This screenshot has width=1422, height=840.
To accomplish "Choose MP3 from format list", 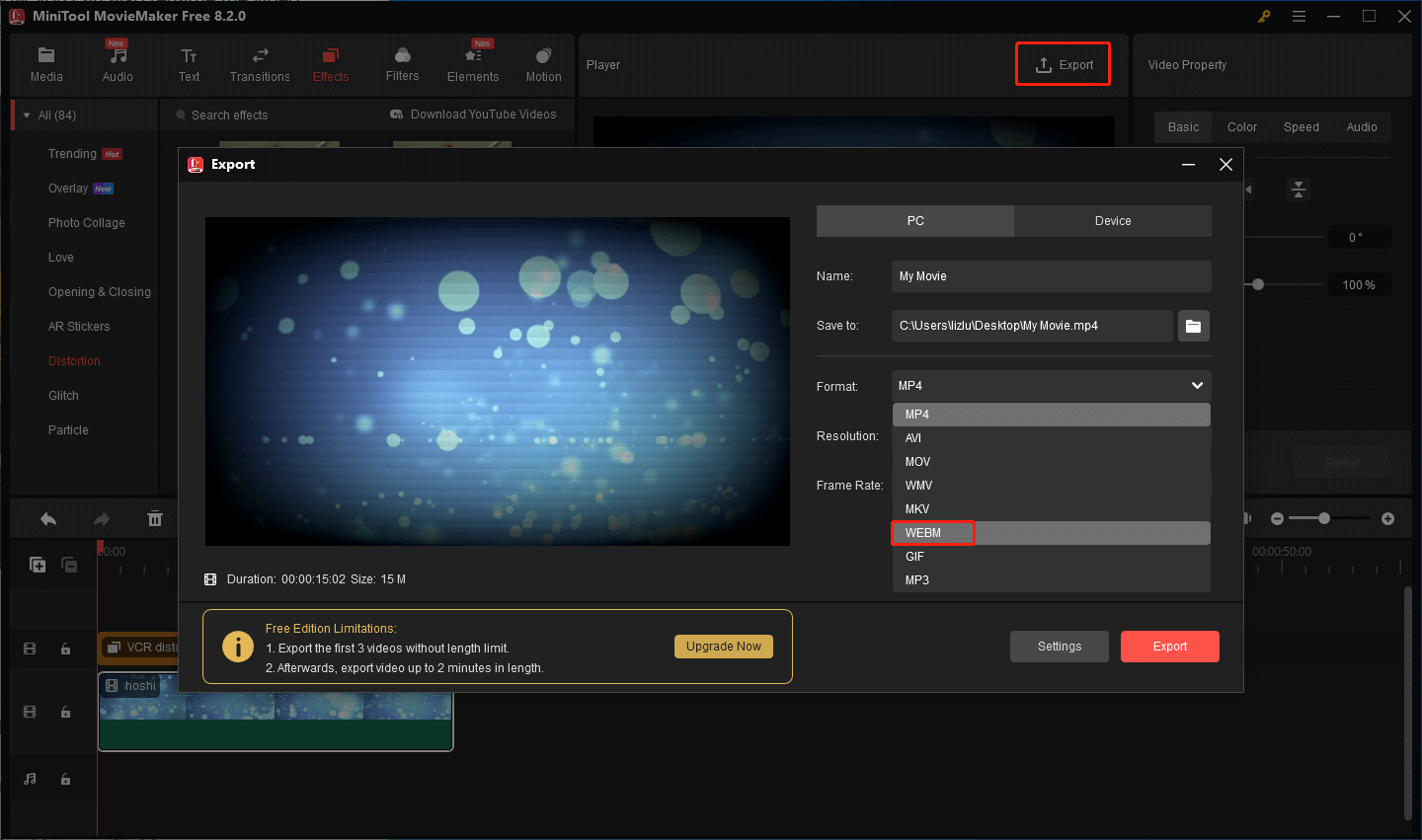I will pos(1051,580).
